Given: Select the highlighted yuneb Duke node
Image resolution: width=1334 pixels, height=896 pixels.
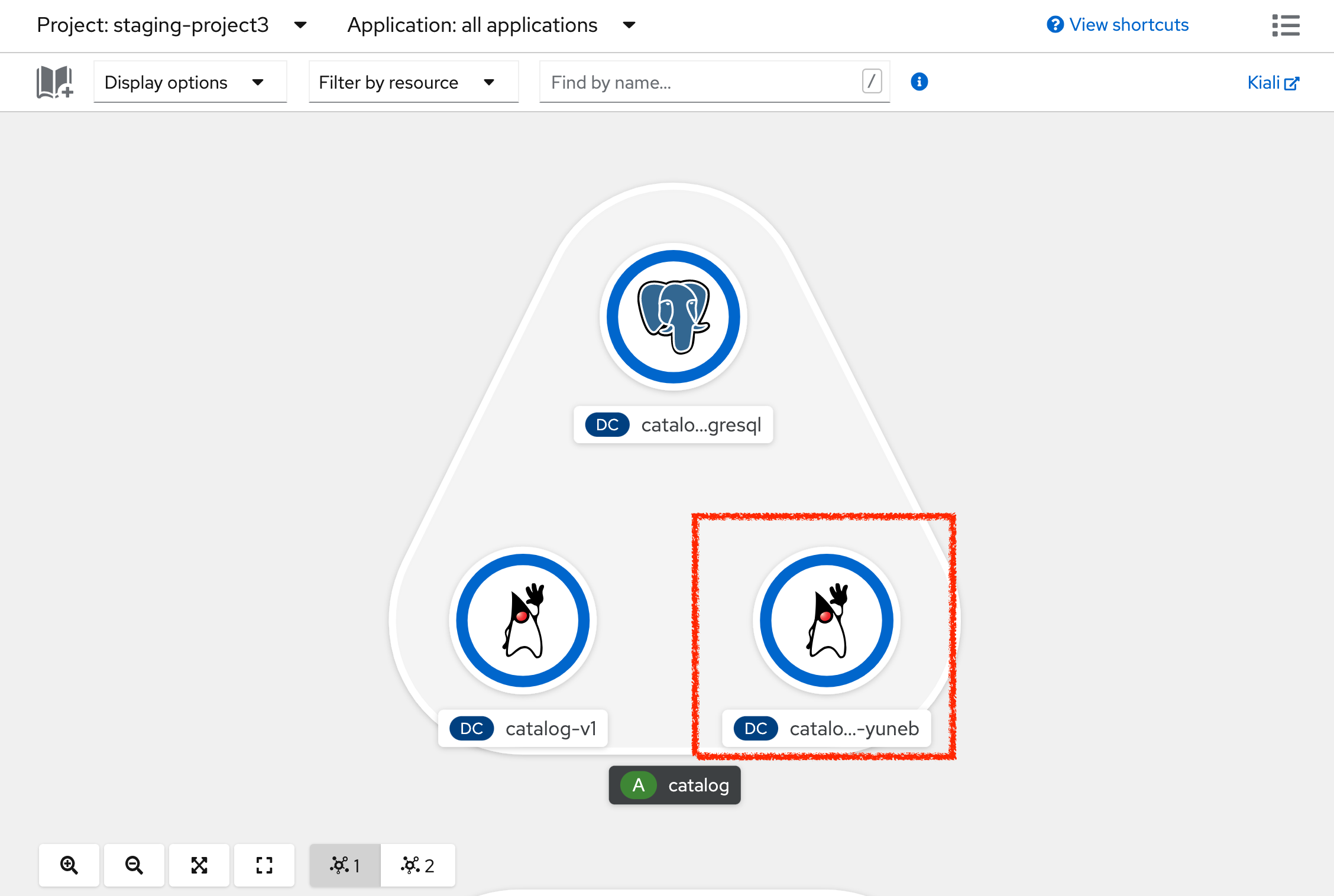Looking at the screenshot, I should (827, 621).
